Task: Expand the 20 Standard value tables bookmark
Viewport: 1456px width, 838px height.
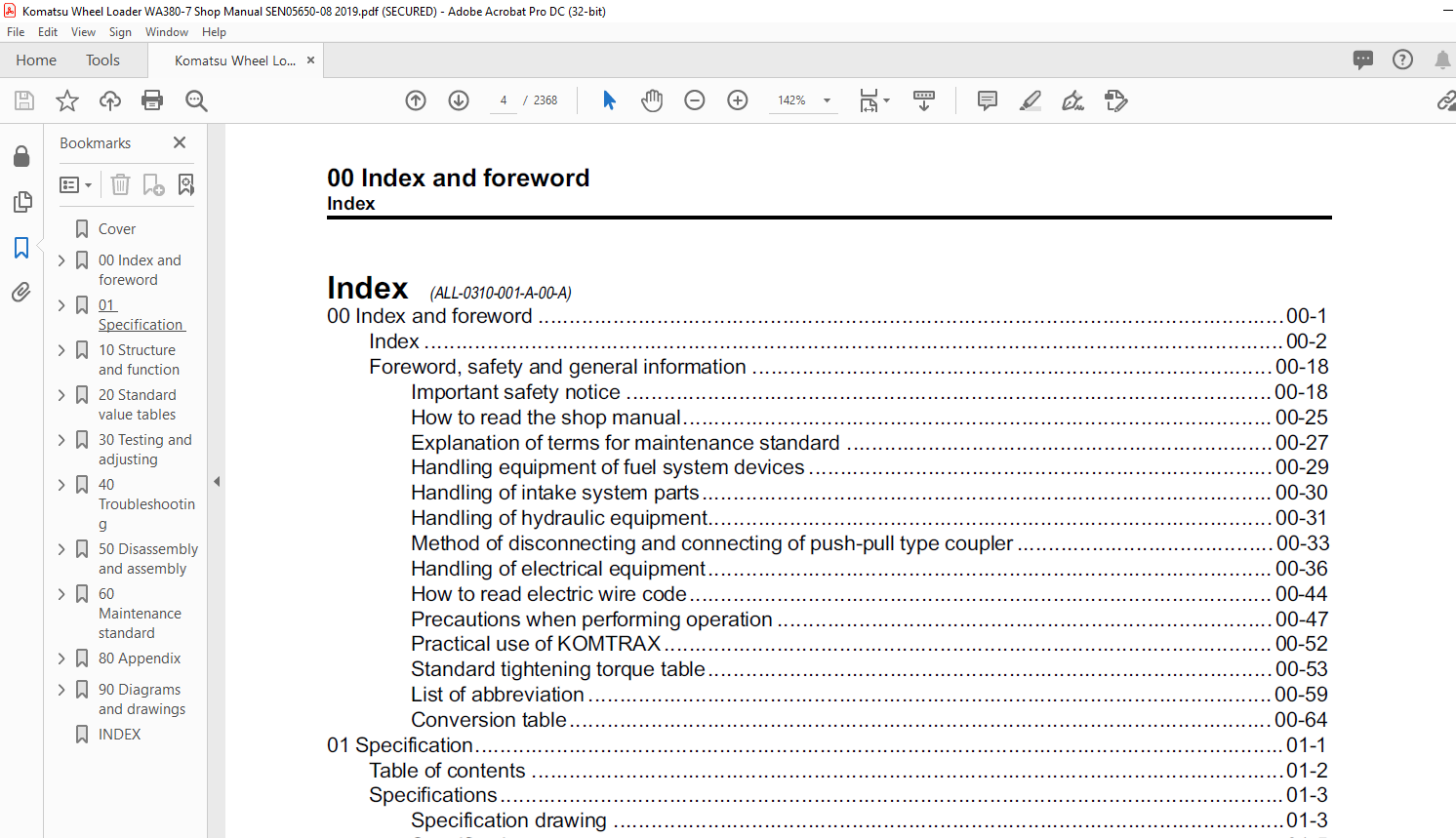Action: (x=61, y=395)
